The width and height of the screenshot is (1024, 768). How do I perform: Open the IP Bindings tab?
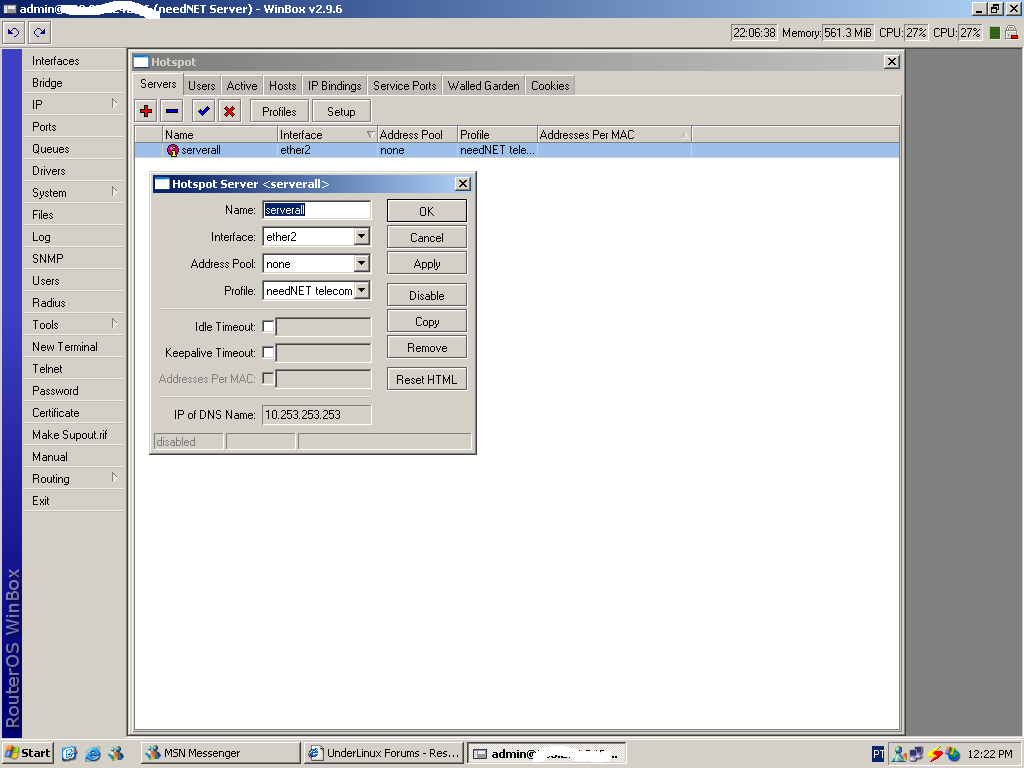[334, 86]
